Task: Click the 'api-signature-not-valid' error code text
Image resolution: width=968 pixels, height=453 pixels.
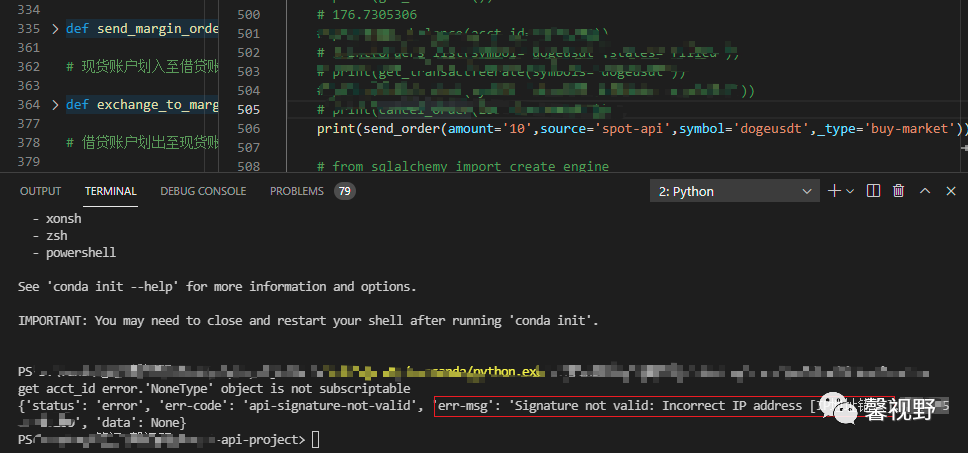Action: pos(333,406)
